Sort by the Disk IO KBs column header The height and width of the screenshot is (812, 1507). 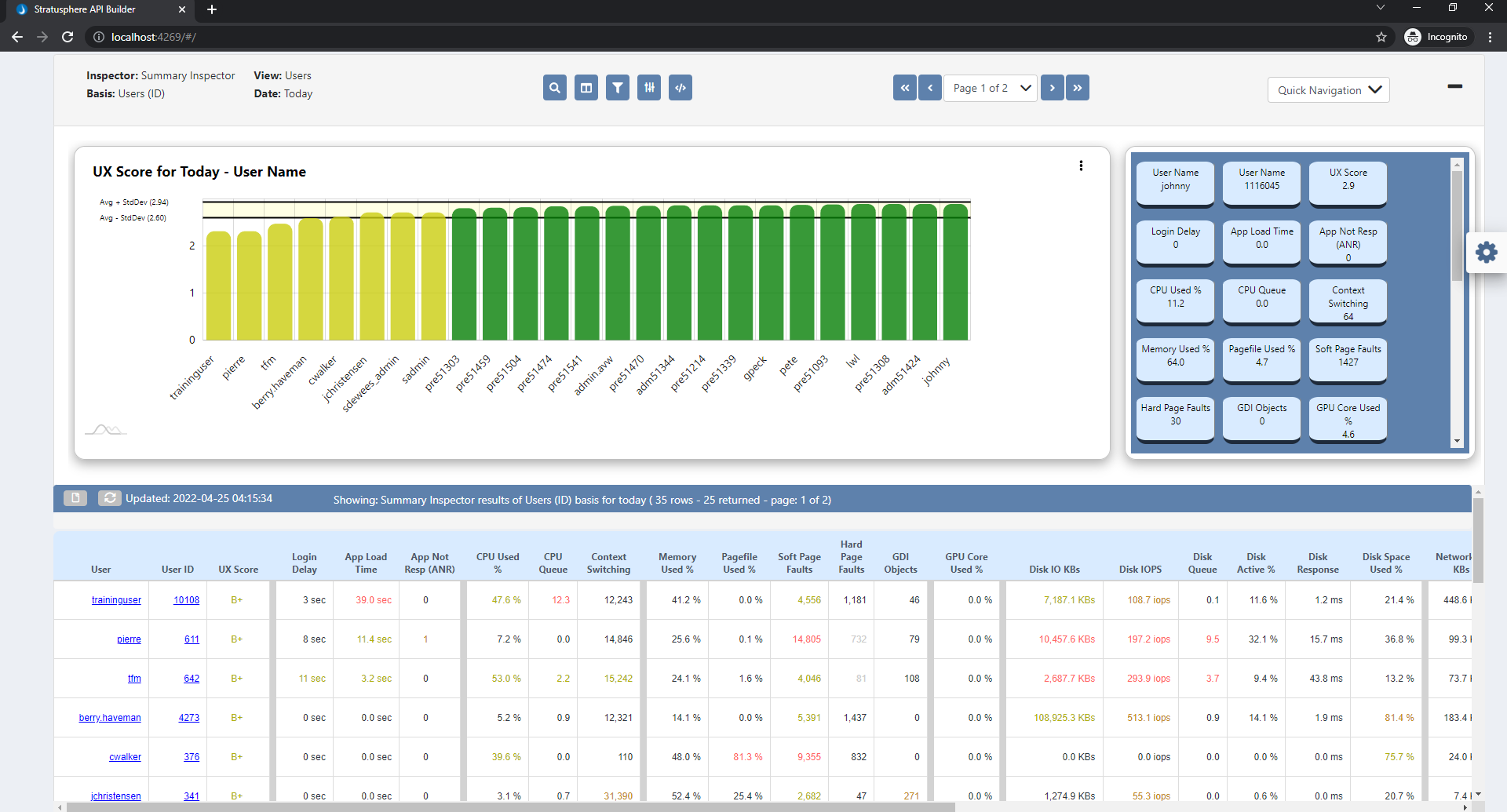tap(1054, 570)
